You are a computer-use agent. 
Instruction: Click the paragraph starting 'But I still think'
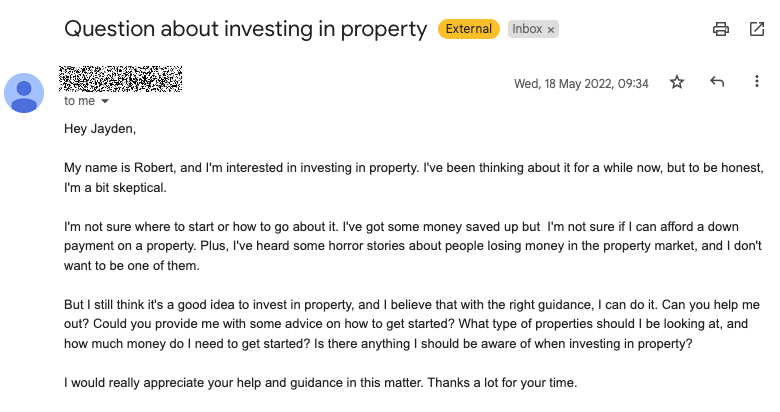tap(412, 324)
